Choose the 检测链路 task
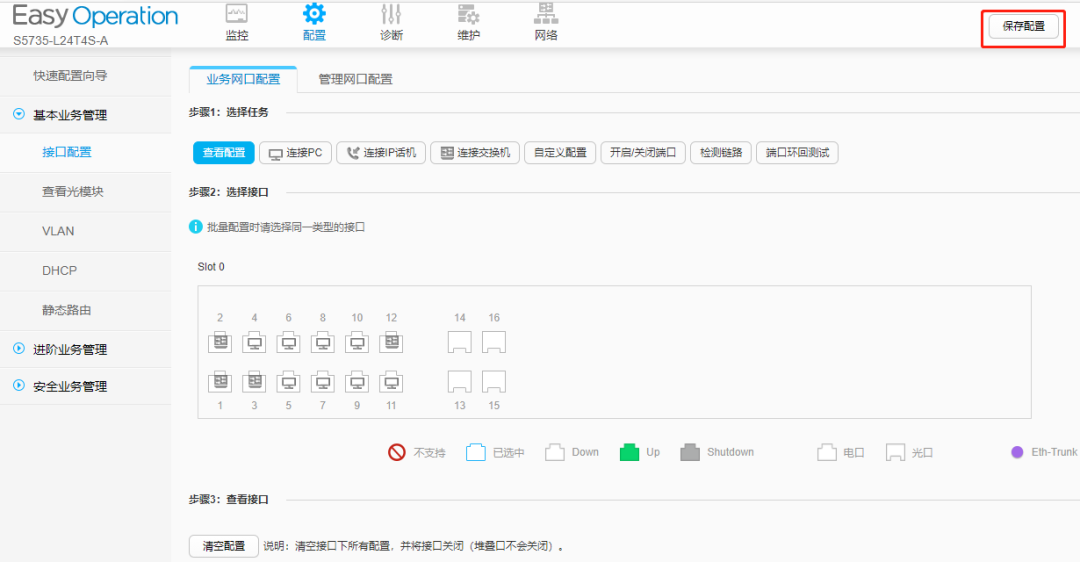 click(x=721, y=152)
